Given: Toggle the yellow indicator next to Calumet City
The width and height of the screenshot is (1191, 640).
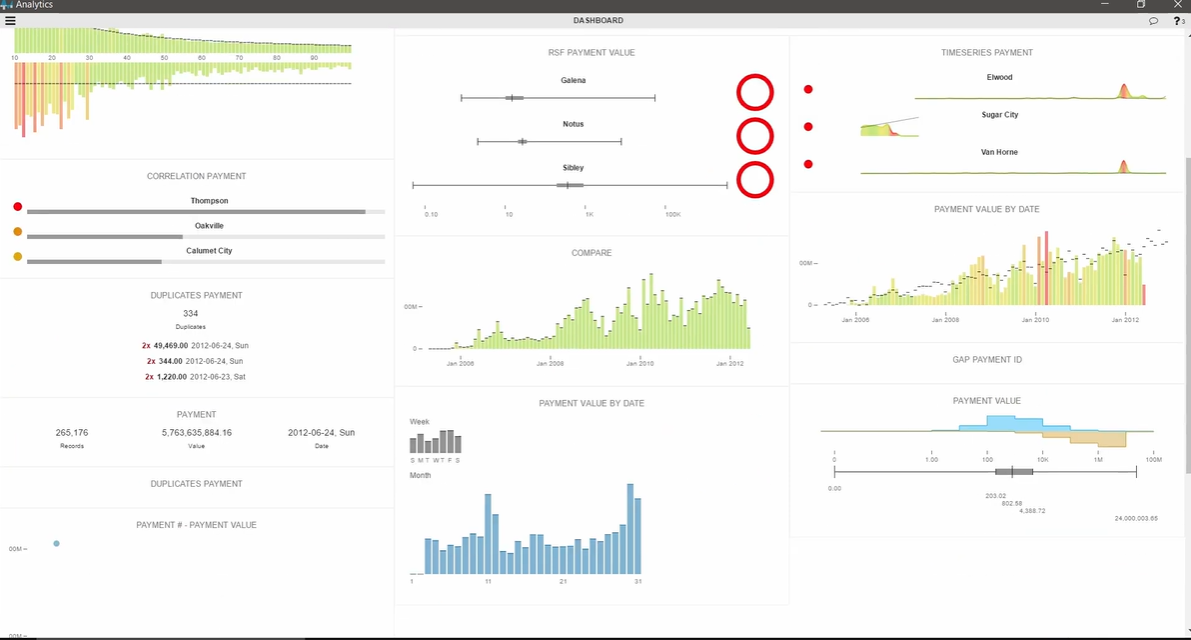Looking at the screenshot, I should pos(16,256).
